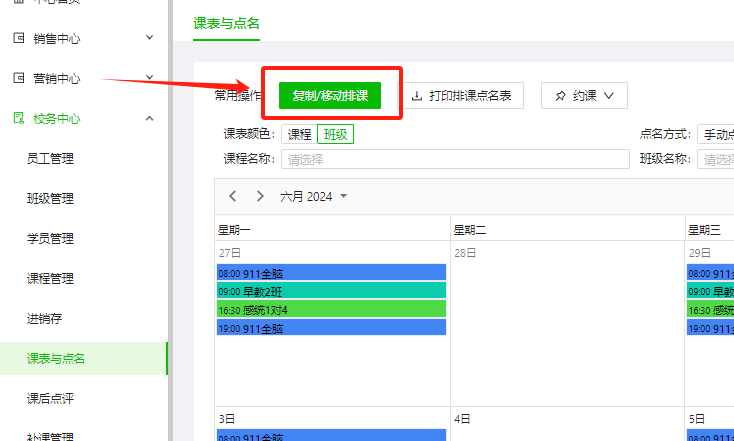Expand the 销售中心 menu chevron

pyautogui.click(x=149, y=39)
